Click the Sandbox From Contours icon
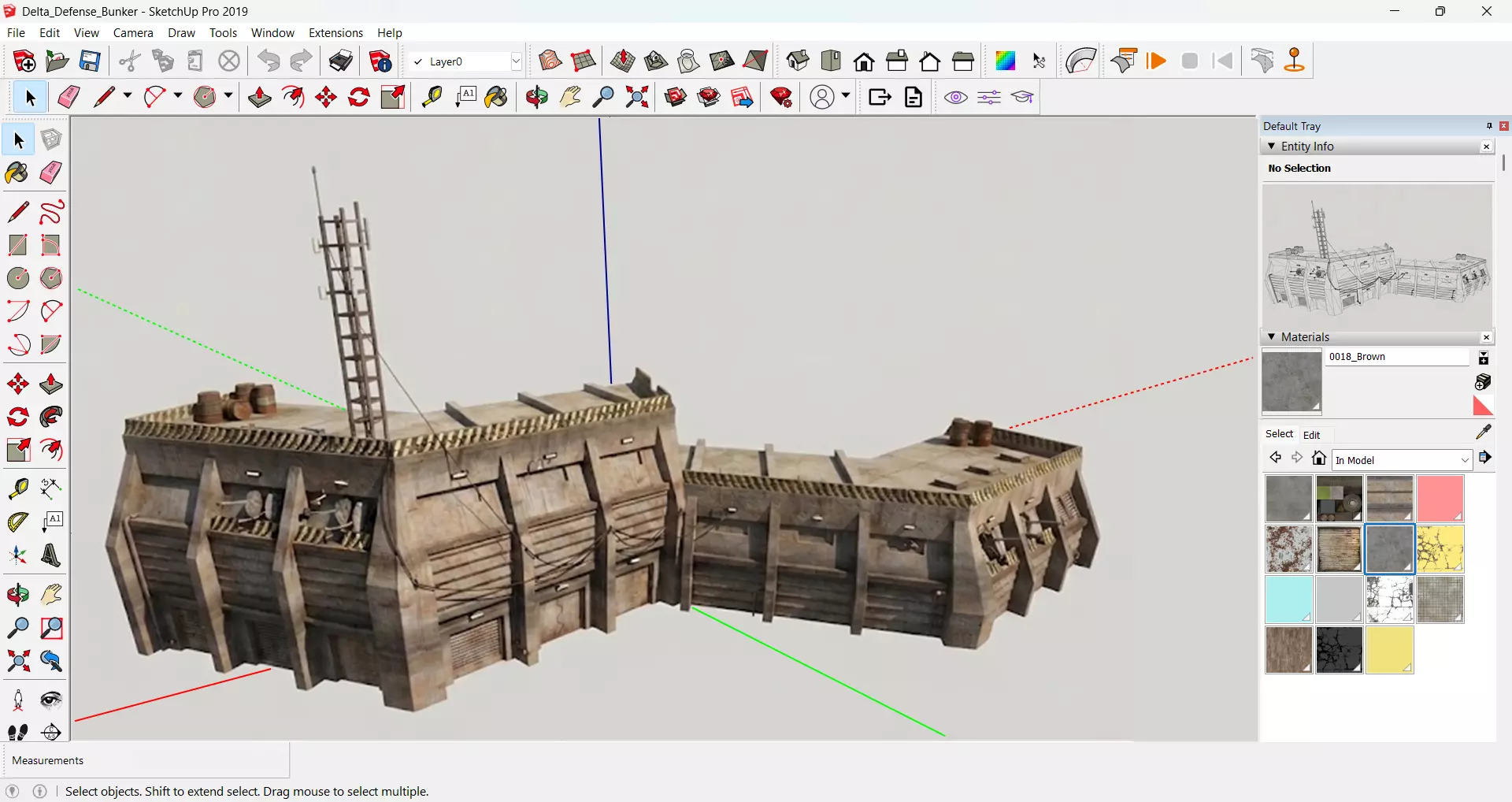The image size is (1512, 802). pyautogui.click(x=550, y=61)
